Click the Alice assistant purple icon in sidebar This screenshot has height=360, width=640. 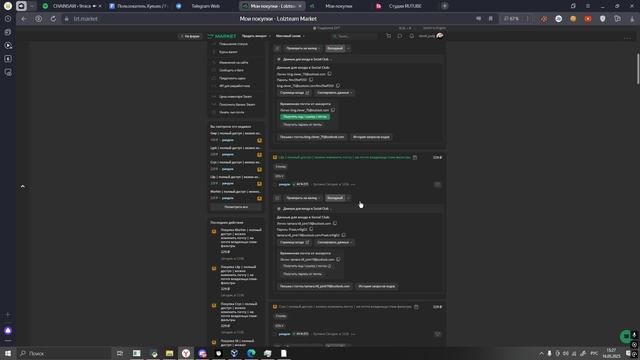(8, 331)
